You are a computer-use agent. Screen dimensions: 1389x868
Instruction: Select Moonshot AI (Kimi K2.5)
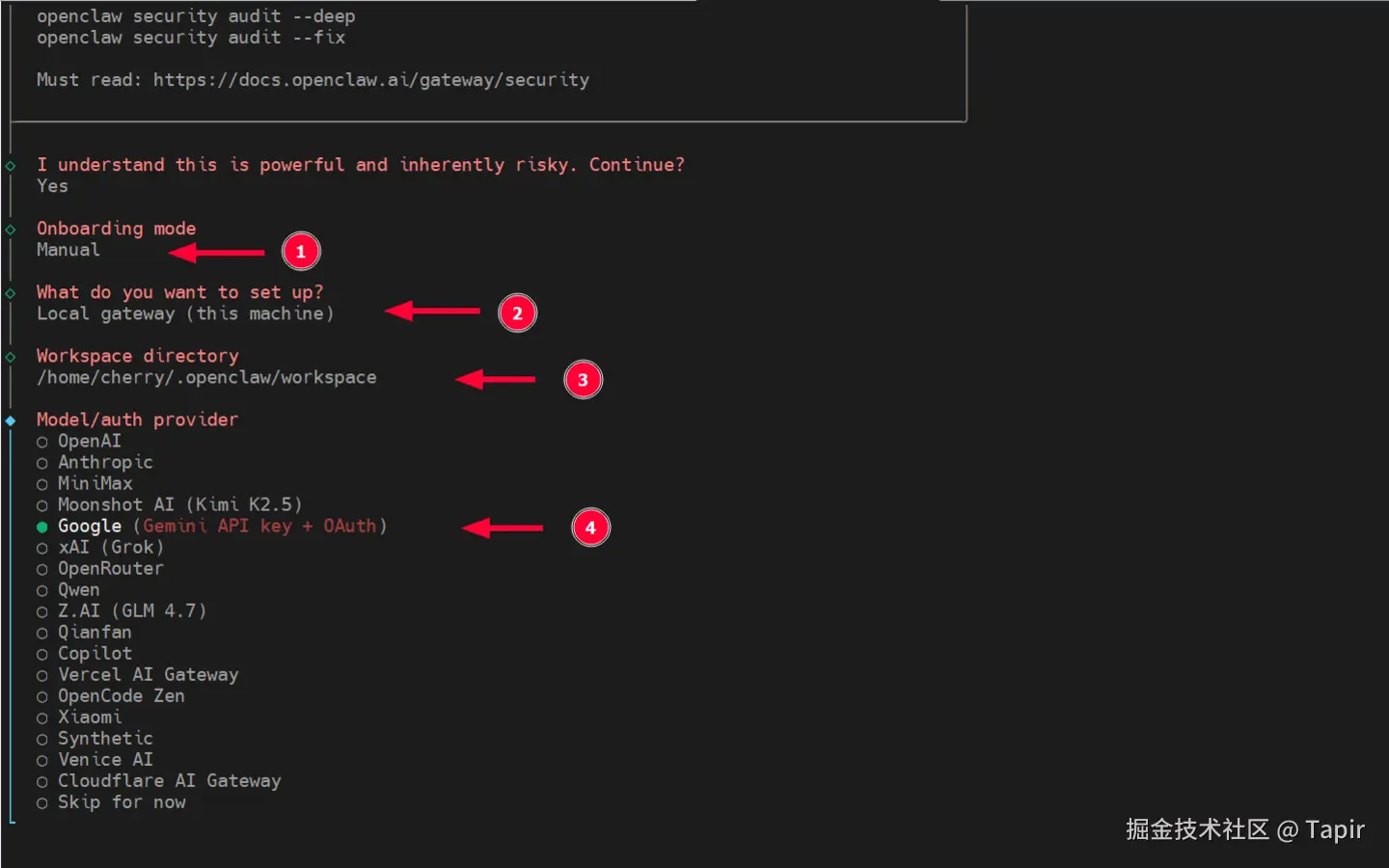pos(178,504)
